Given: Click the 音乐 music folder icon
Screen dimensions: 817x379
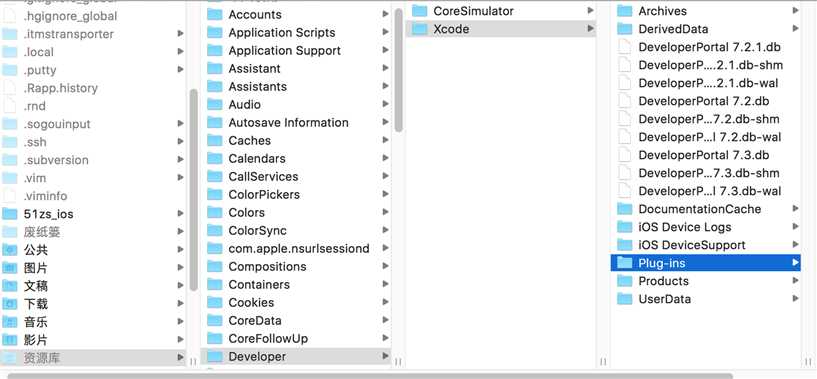Looking at the screenshot, I should (9, 322).
